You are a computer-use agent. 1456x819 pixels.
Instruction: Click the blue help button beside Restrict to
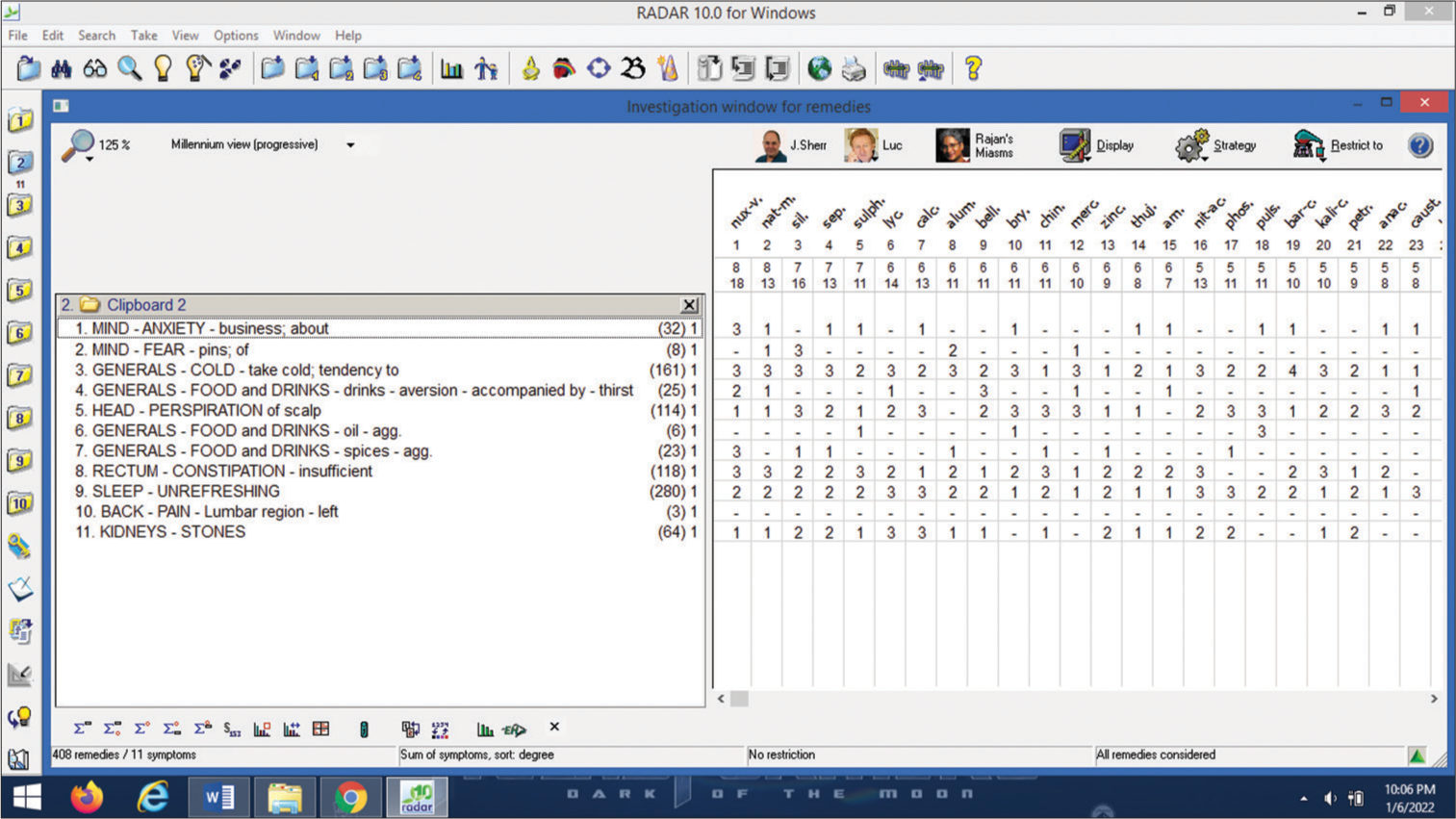point(1420,145)
